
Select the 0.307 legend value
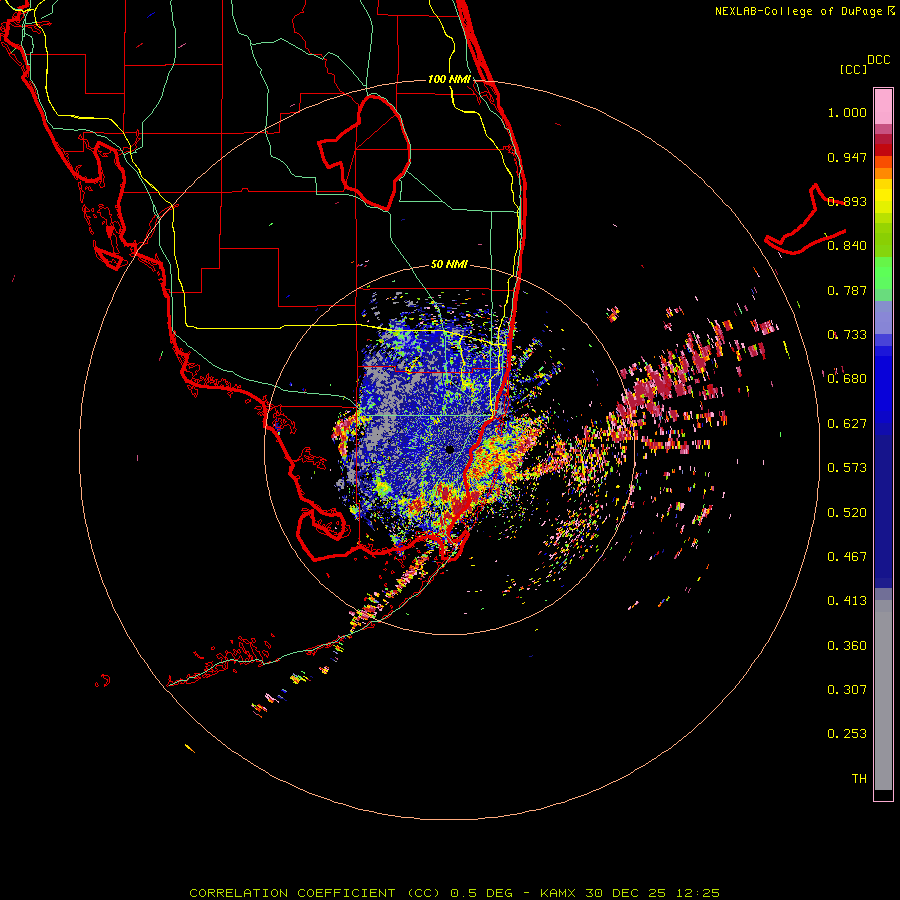tap(847, 690)
